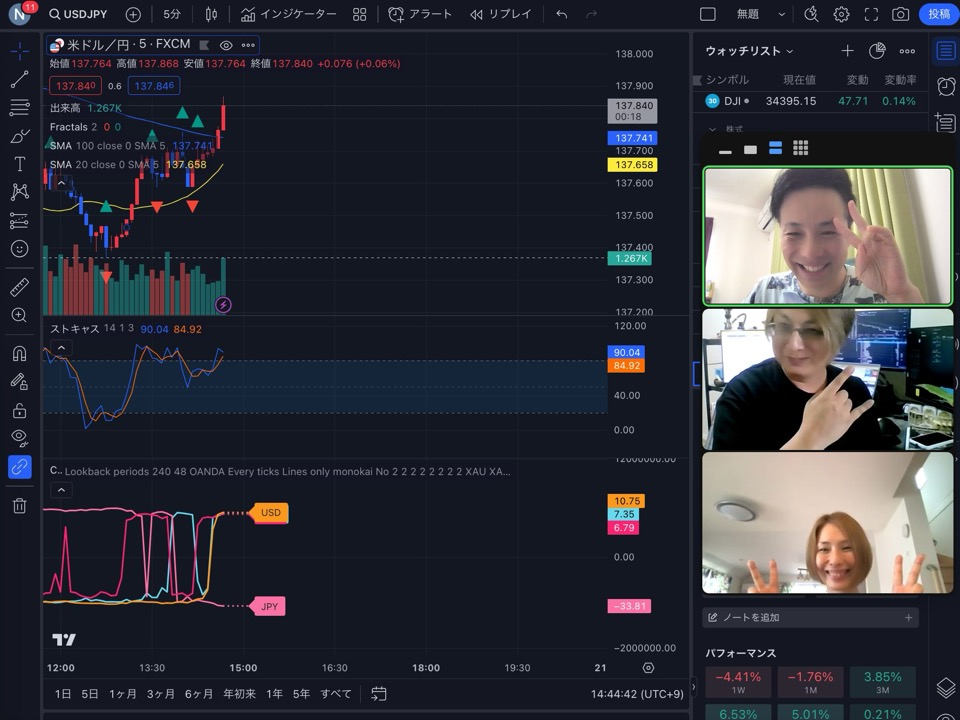This screenshot has height=720, width=960.
Task: Open chart settings gear icon
Action: coord(841,14)
